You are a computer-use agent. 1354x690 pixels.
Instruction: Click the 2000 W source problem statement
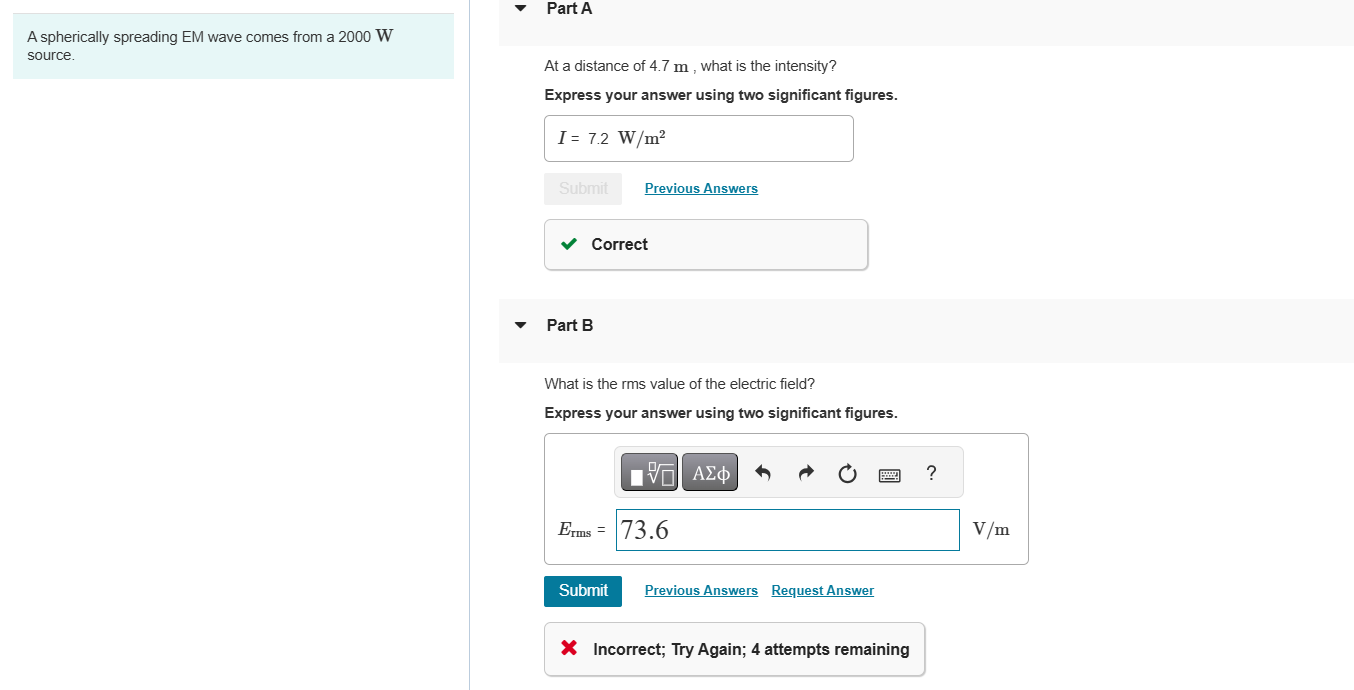pyautogui.click(x=210, y=46)
